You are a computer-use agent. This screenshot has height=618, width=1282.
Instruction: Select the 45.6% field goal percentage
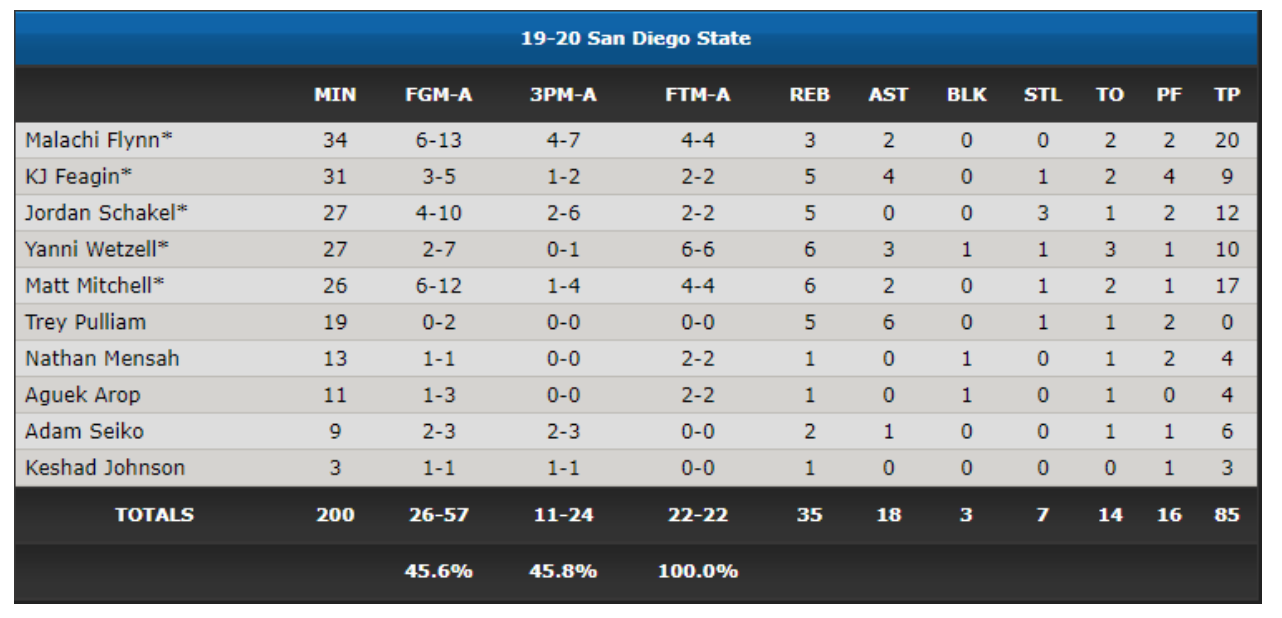click(439, 571)
